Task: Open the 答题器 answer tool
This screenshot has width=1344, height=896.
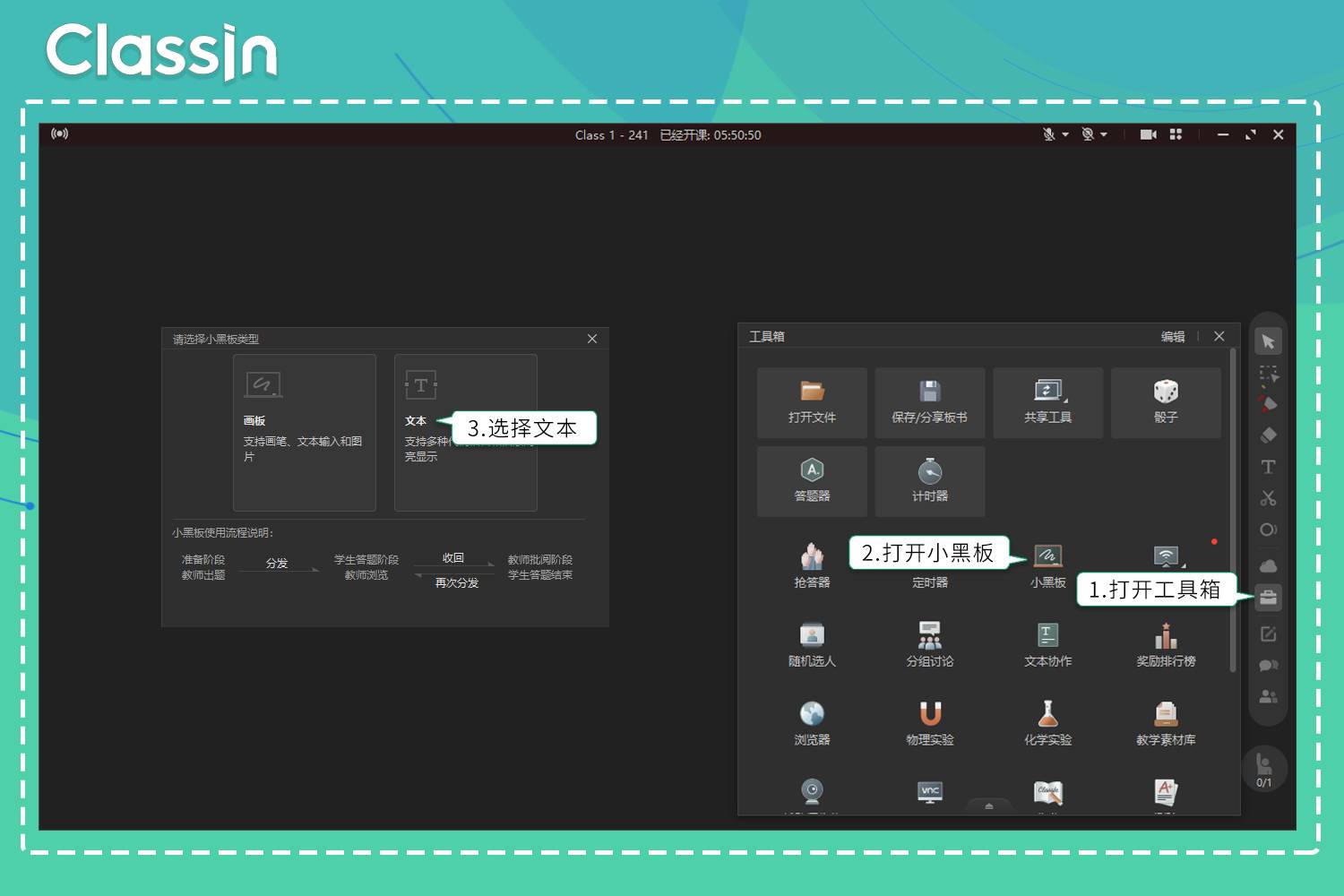Action: (x=812, y=481)
